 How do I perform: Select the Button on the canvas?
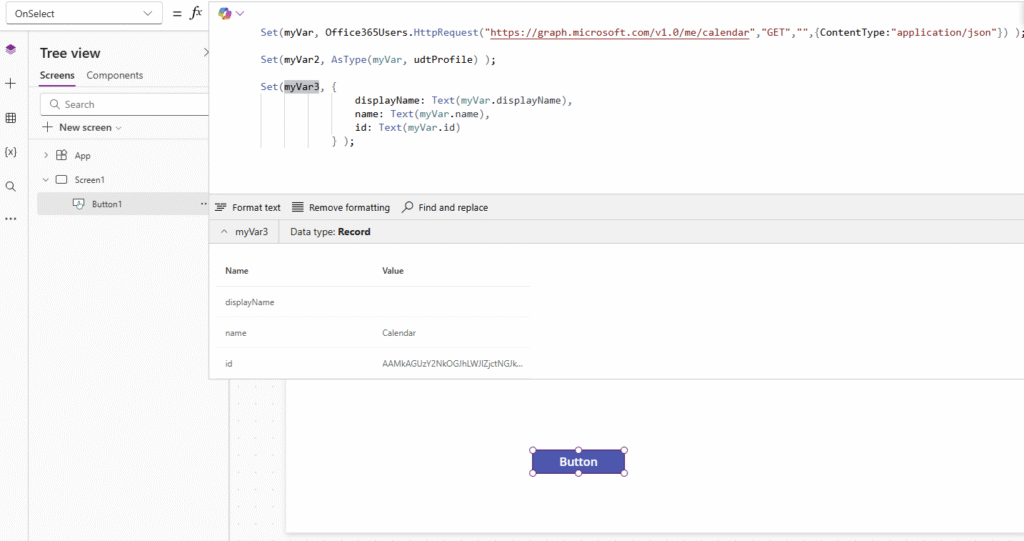point(578,462)
